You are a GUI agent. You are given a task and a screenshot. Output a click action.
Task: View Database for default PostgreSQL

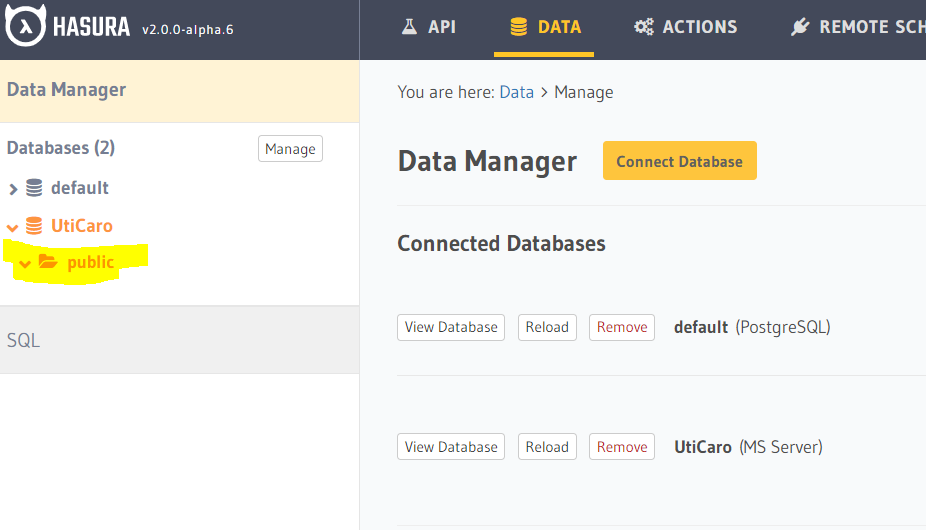pos(451,327)
